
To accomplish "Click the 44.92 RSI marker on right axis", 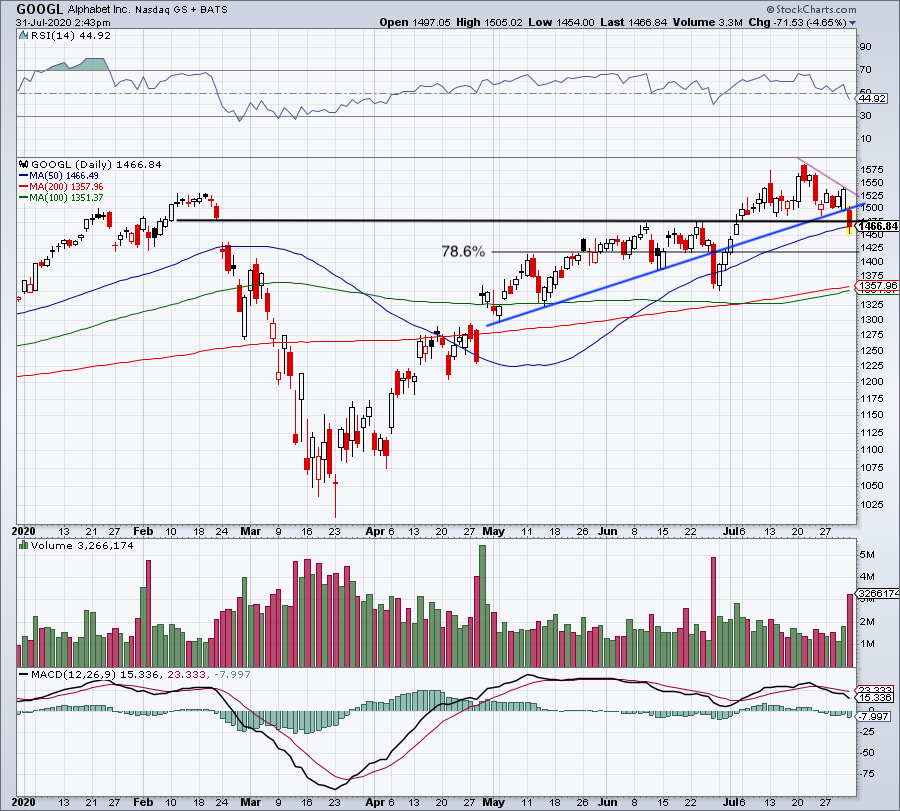I will click(x=872, y=99).
